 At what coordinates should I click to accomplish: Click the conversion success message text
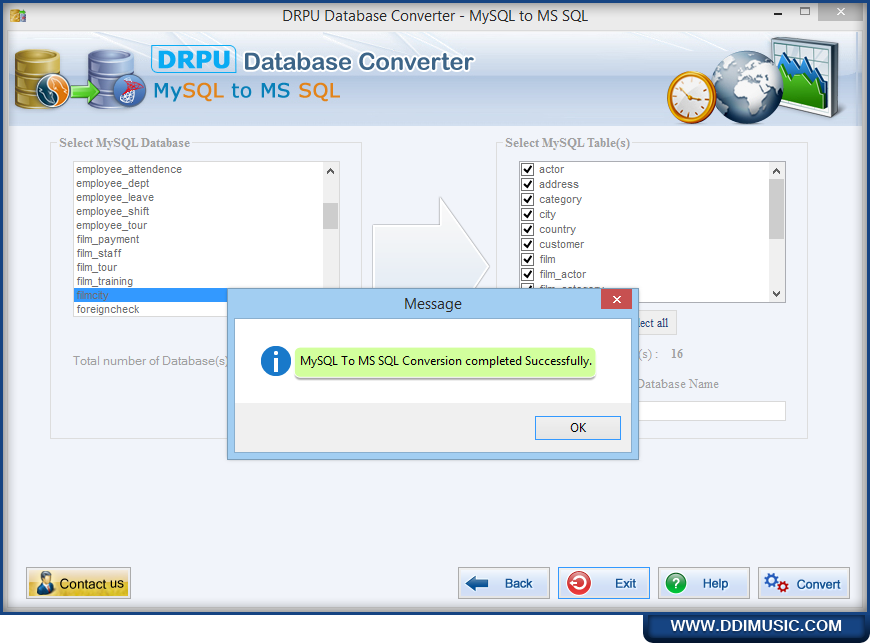tap(446, 361)
